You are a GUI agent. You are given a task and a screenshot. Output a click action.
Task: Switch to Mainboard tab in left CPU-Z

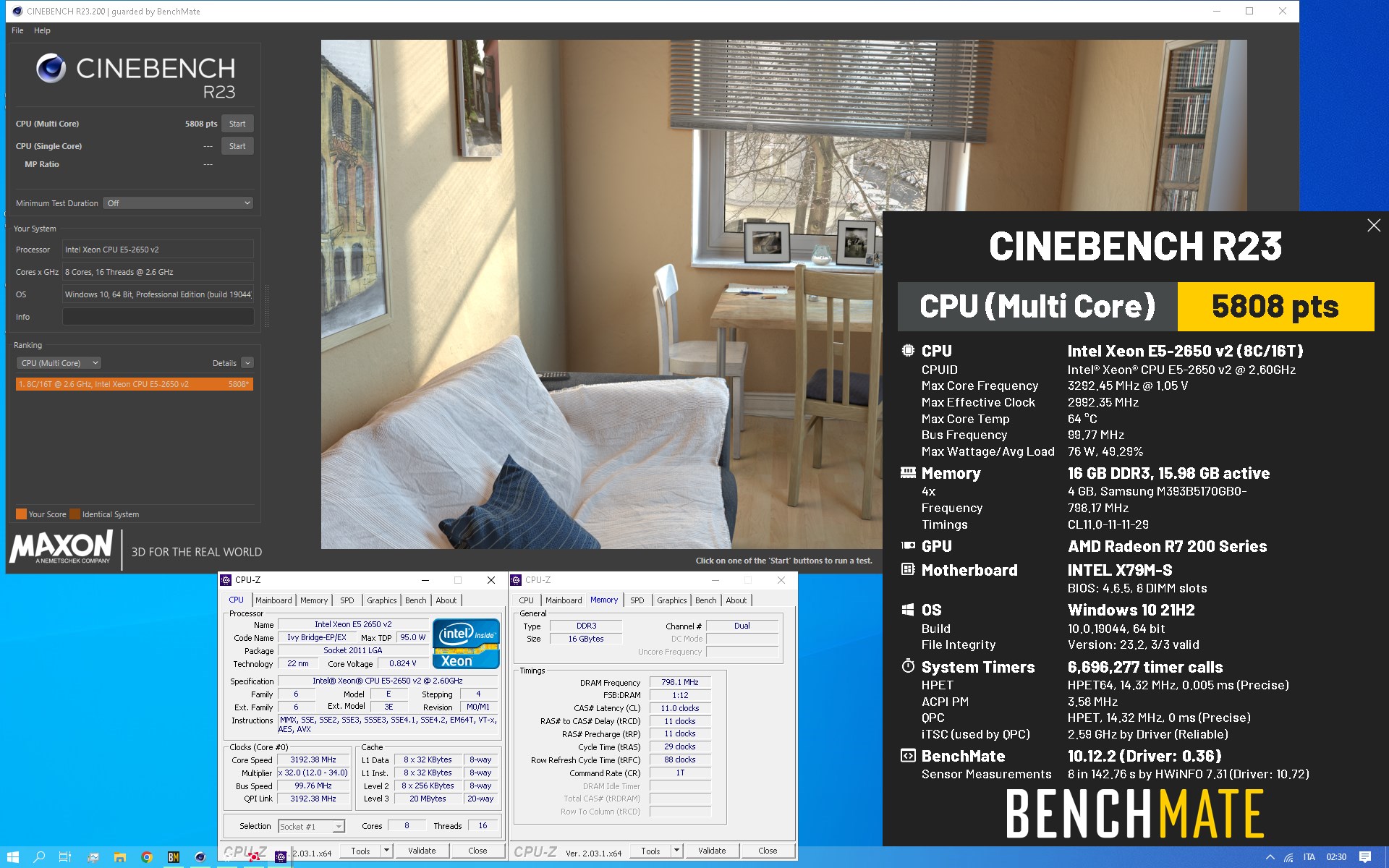click(273, 600)
